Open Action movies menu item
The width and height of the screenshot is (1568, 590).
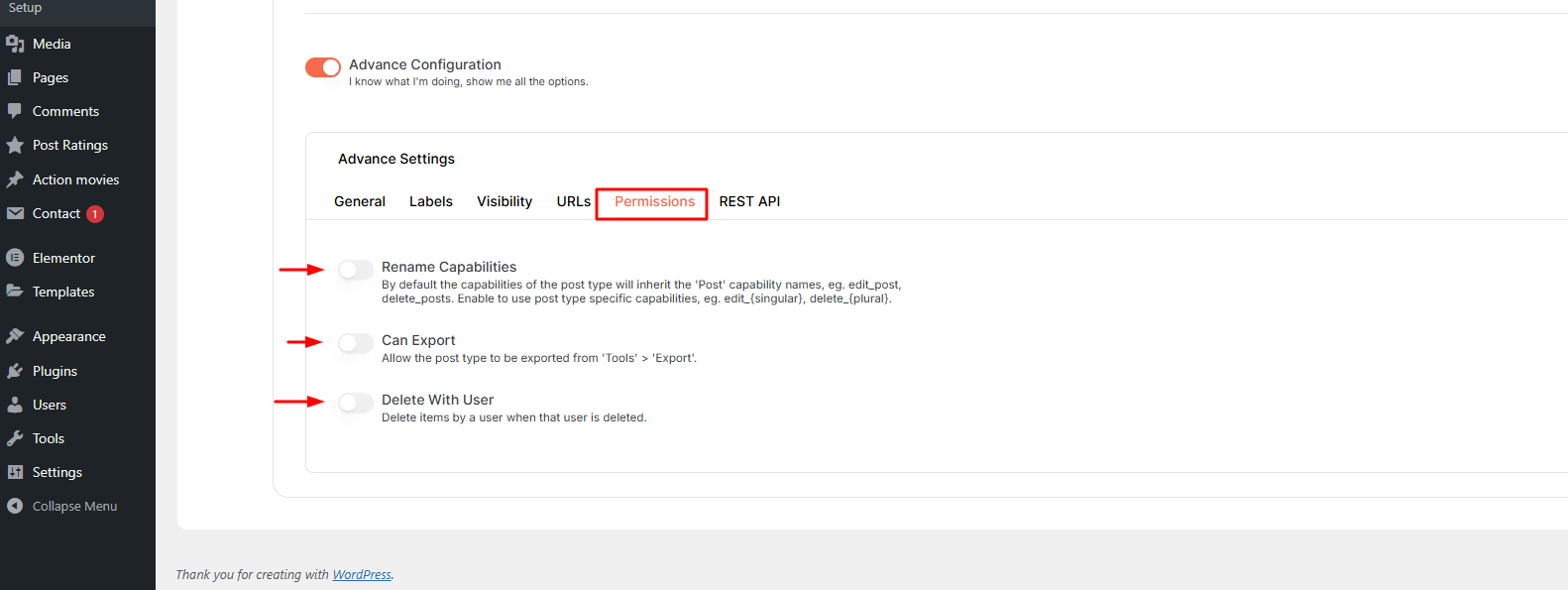point(77,179)
